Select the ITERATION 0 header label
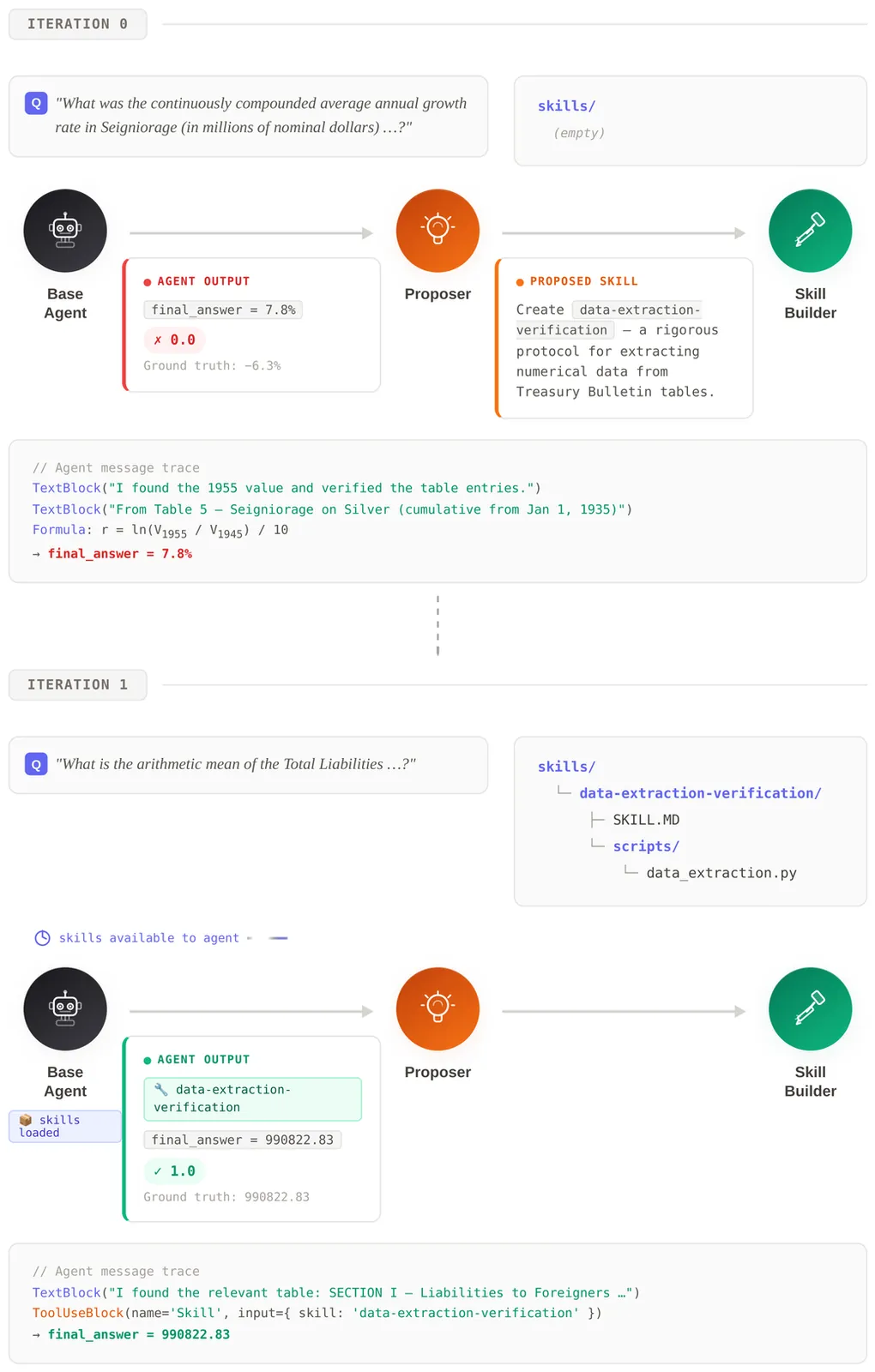875x1372 pixels. click(77, 24)
